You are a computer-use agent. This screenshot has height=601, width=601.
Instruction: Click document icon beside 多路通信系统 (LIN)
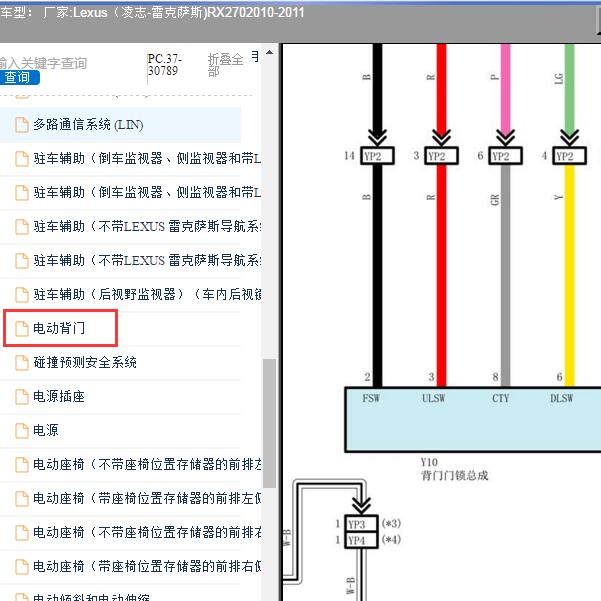(x=22, y=125)
